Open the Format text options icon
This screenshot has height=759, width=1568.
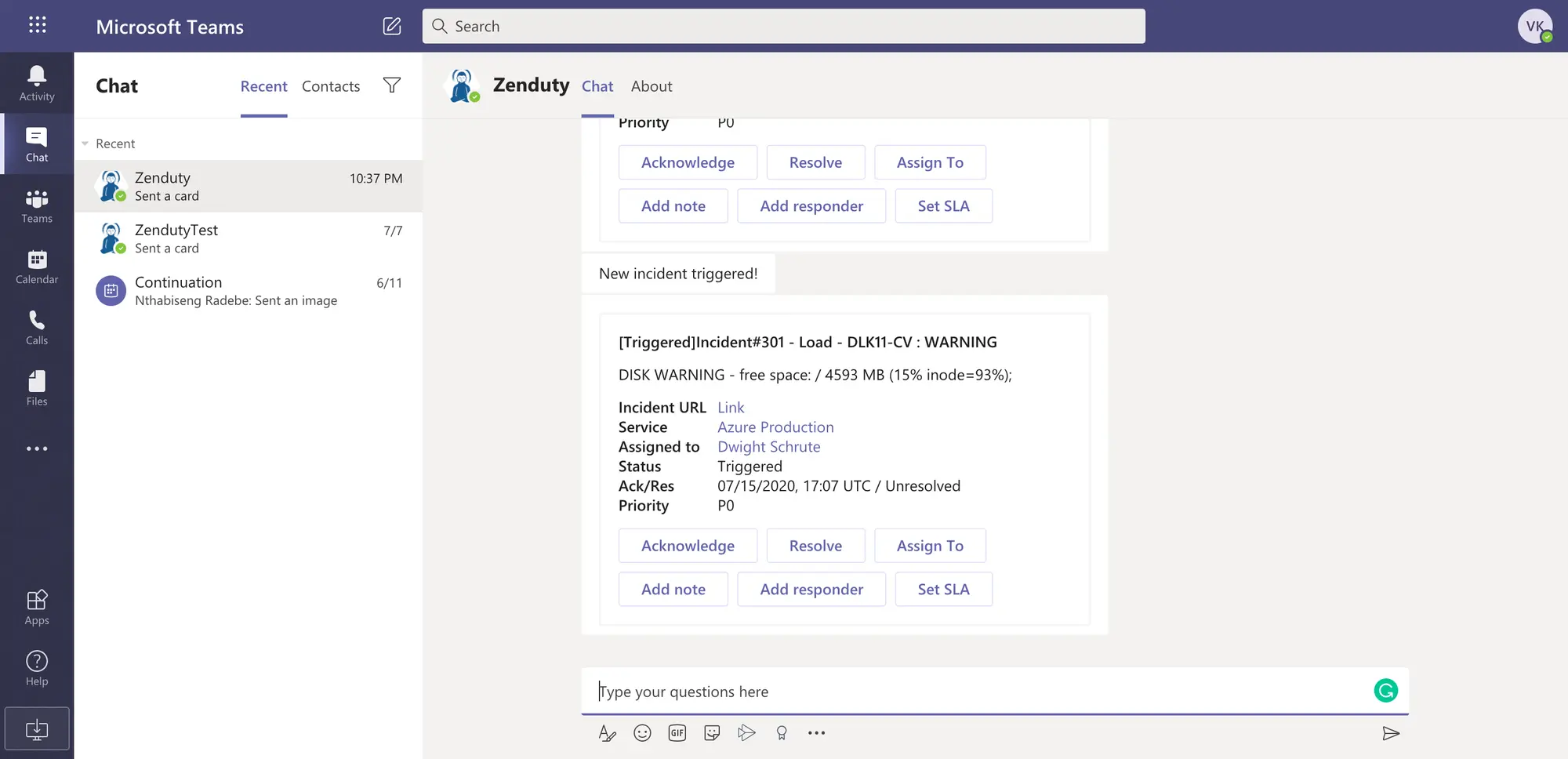(x=607, y=733)
